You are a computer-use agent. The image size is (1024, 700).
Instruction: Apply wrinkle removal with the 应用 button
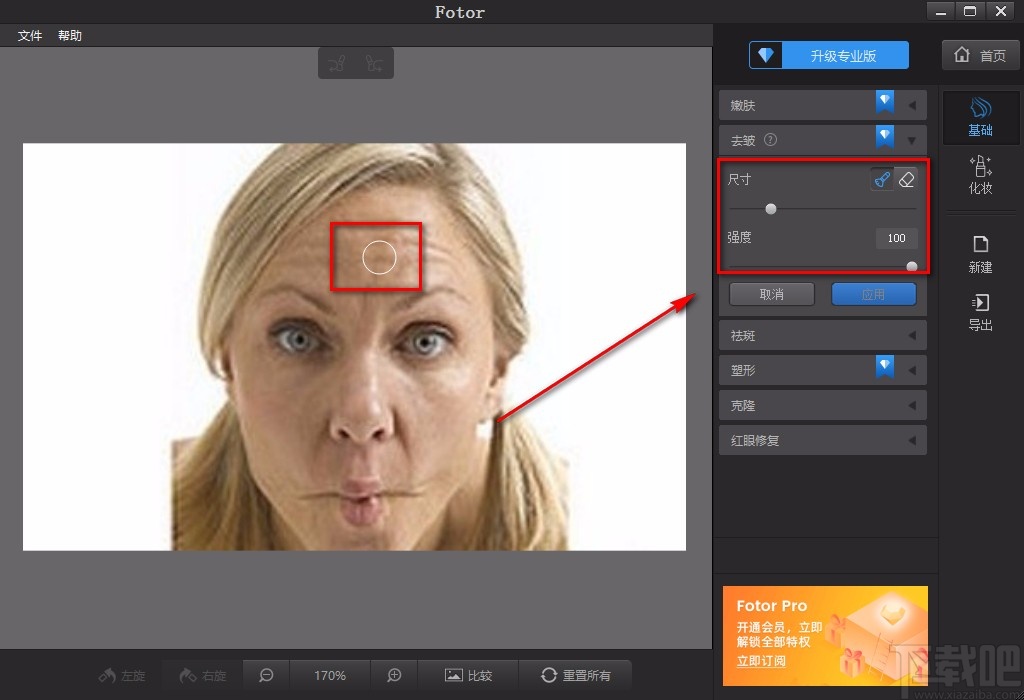coord(873,293)
